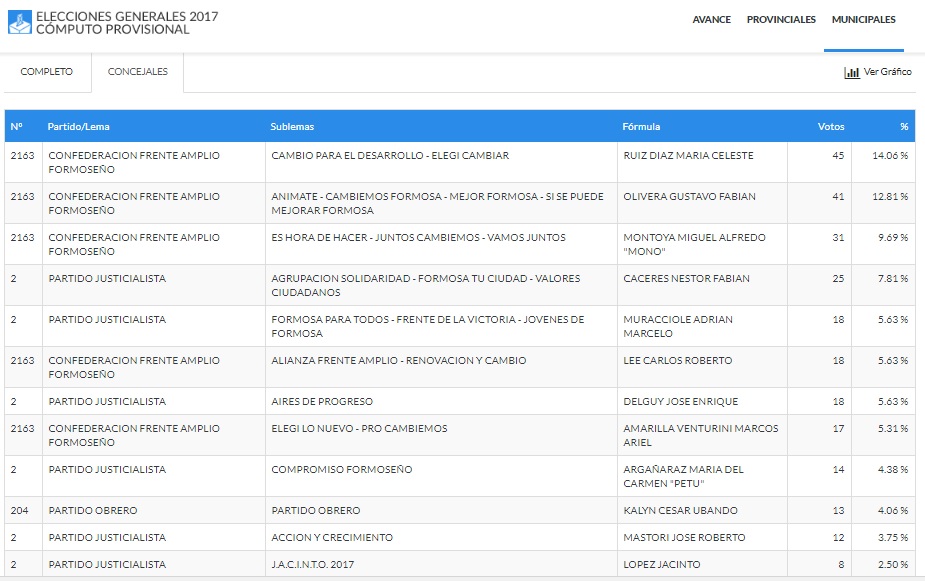This screenshot has width=925, height=581.
Task: Select the LOPEZ JACINTO row
Action: point(661,565)
